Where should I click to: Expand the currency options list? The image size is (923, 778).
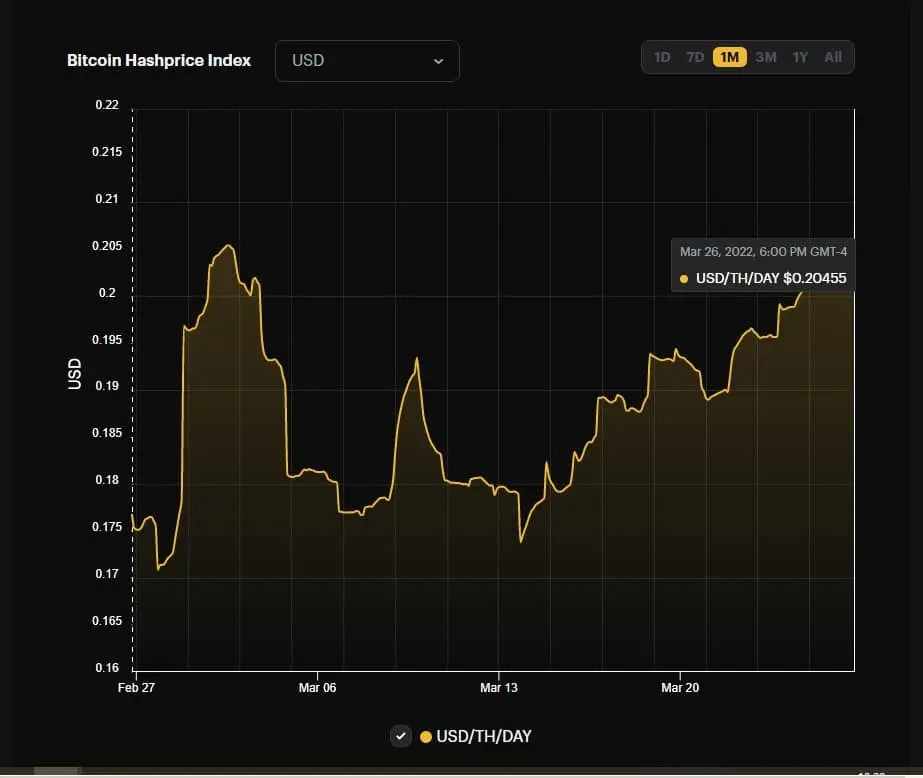point(367,61)
